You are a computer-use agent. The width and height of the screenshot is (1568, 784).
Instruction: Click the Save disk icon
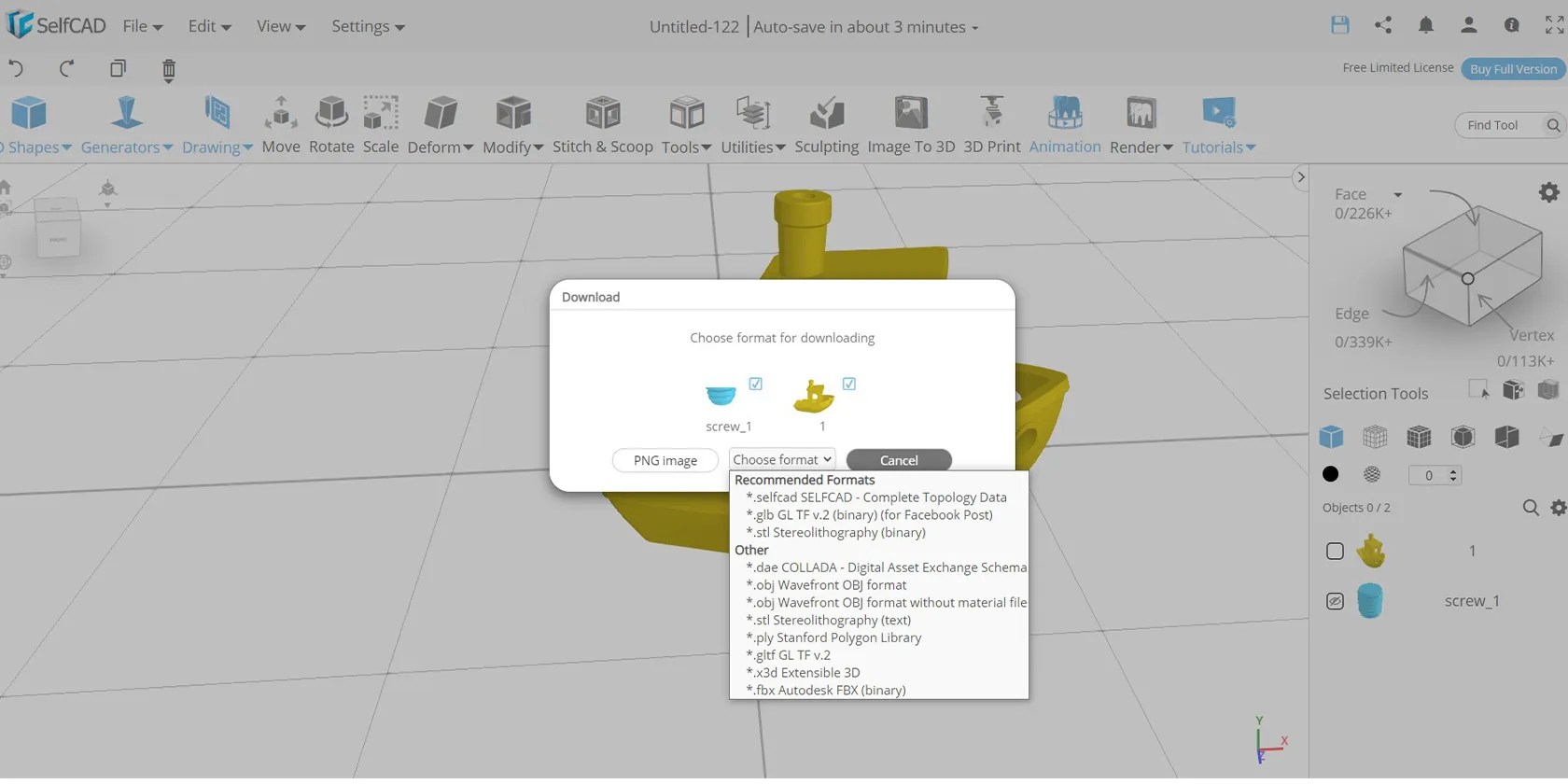1340,25
